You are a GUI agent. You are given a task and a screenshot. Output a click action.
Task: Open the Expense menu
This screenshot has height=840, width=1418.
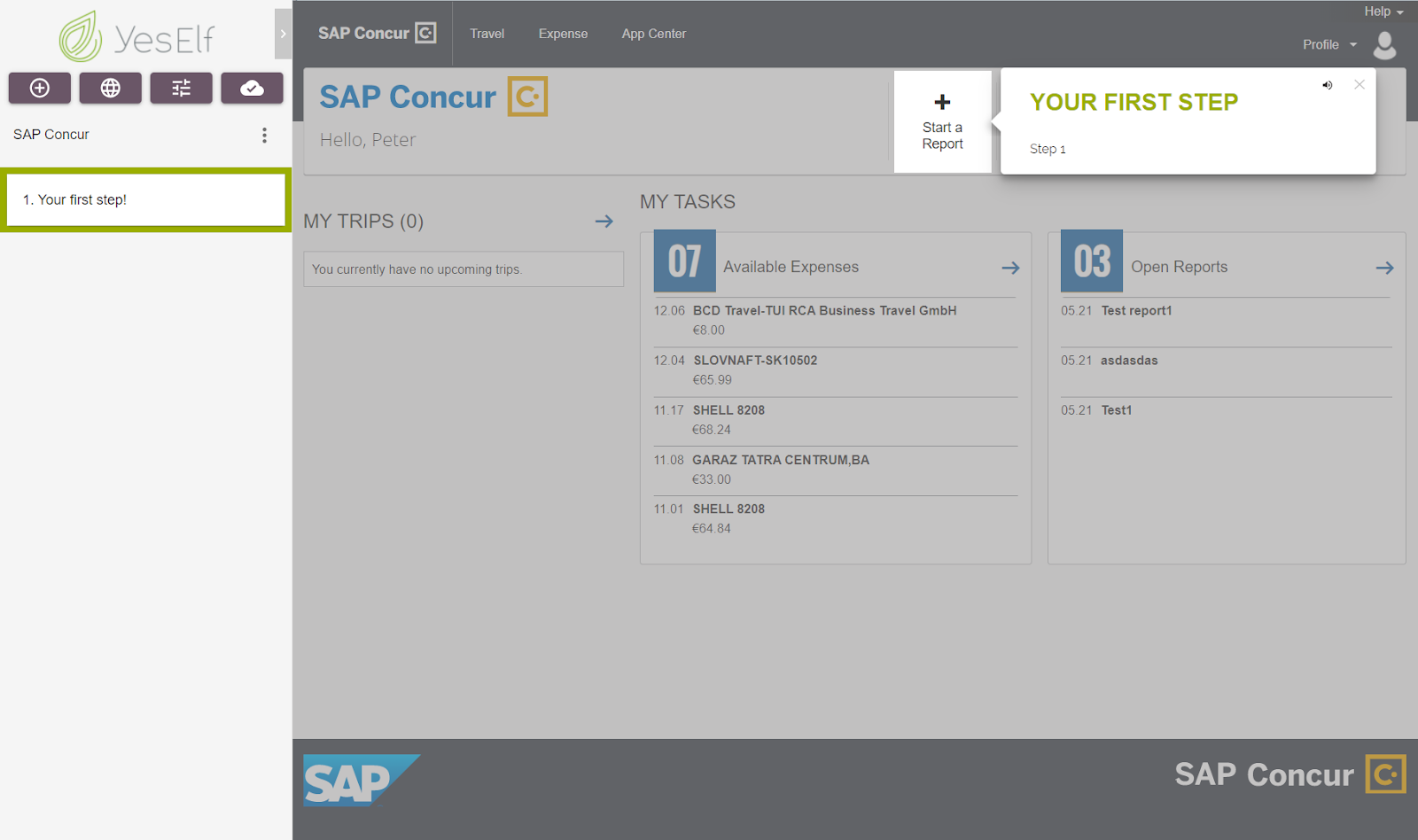point(563,34)
